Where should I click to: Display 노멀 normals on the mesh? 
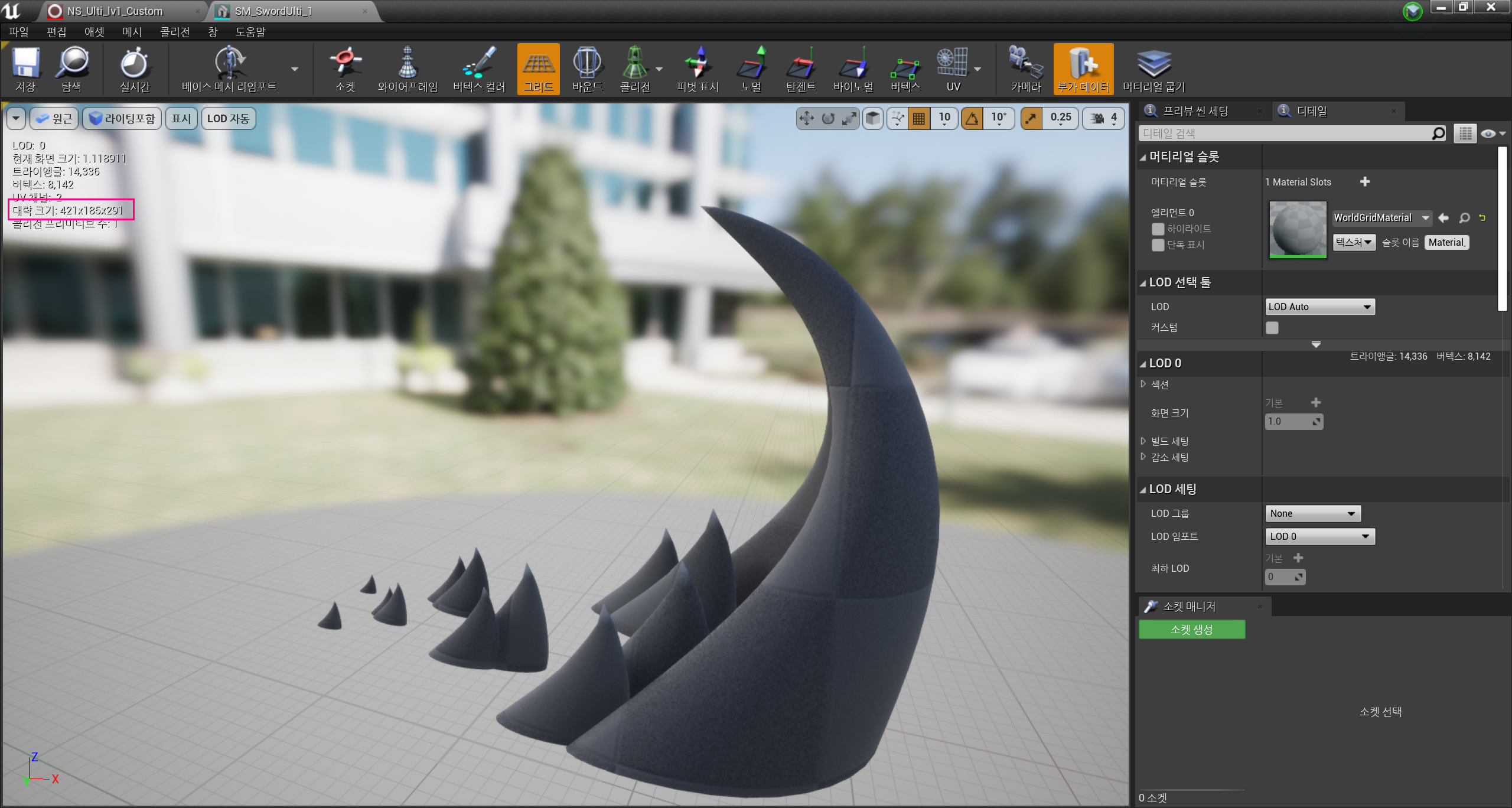pos(751,69)
